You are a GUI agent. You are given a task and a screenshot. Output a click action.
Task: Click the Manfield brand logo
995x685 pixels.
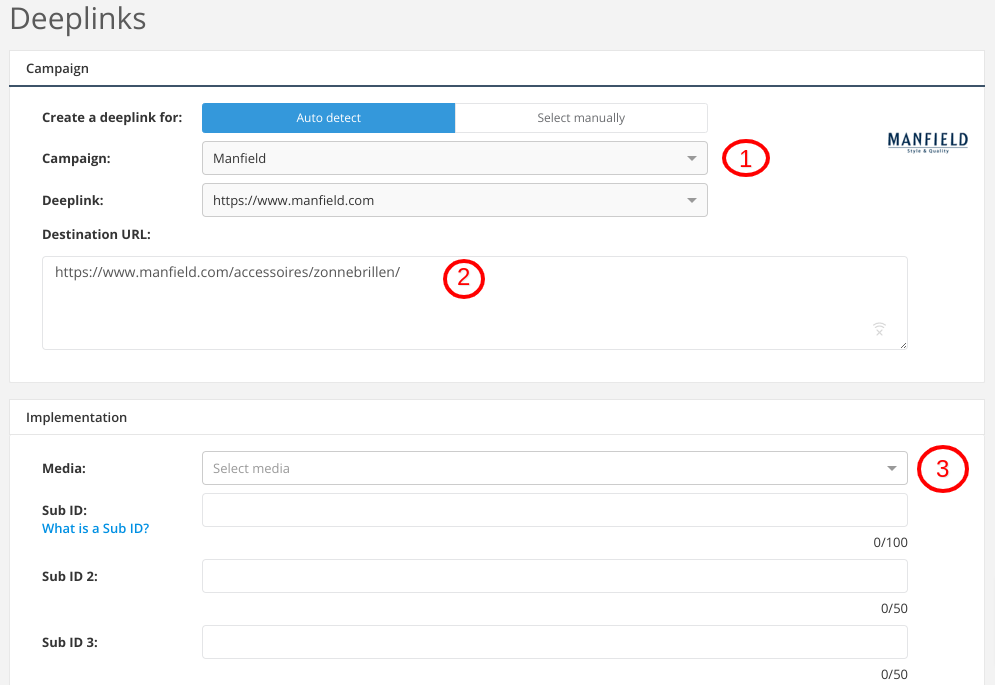click(x=927, y=142)
